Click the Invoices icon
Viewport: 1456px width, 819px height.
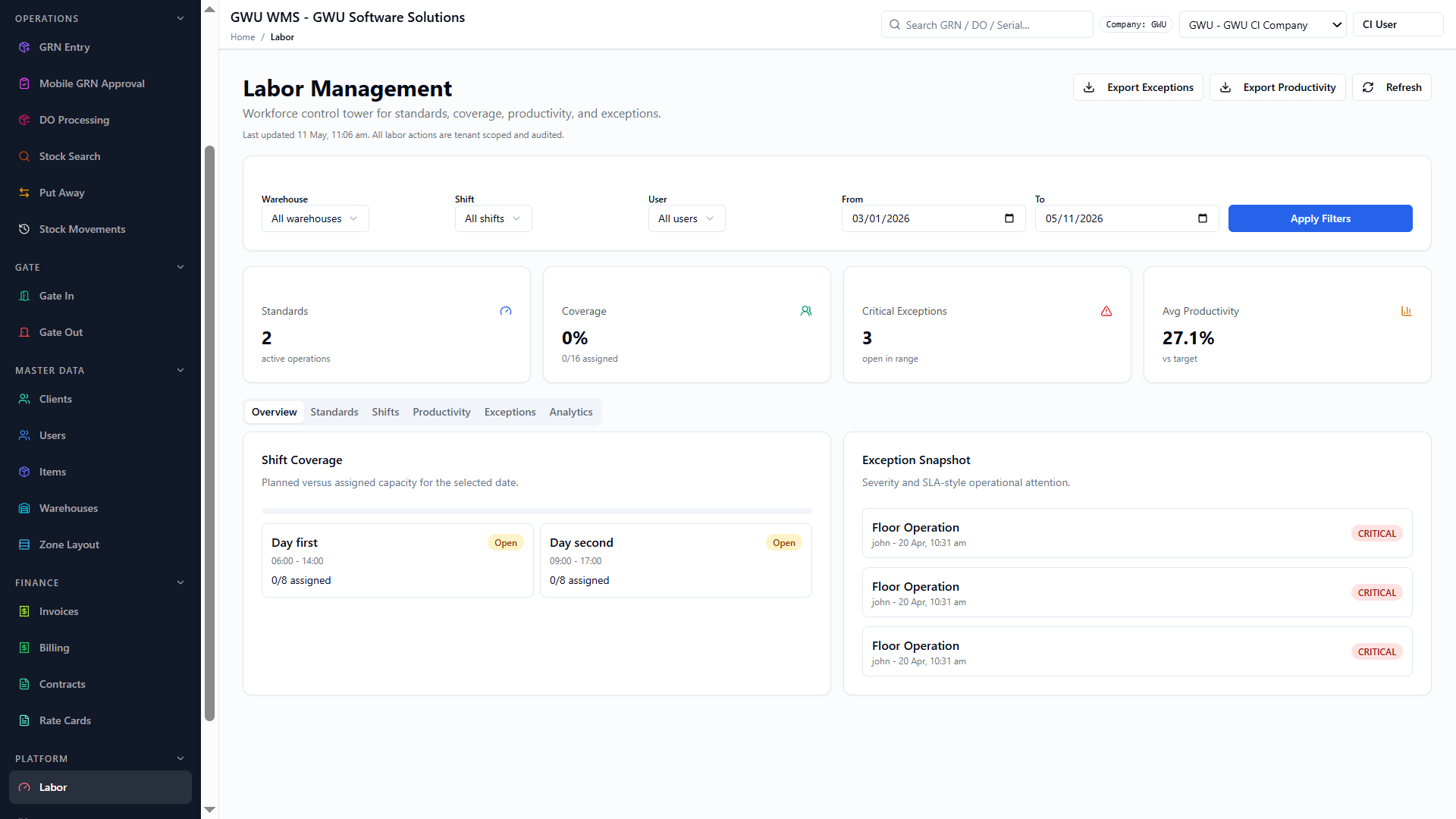tap(24, 611)
